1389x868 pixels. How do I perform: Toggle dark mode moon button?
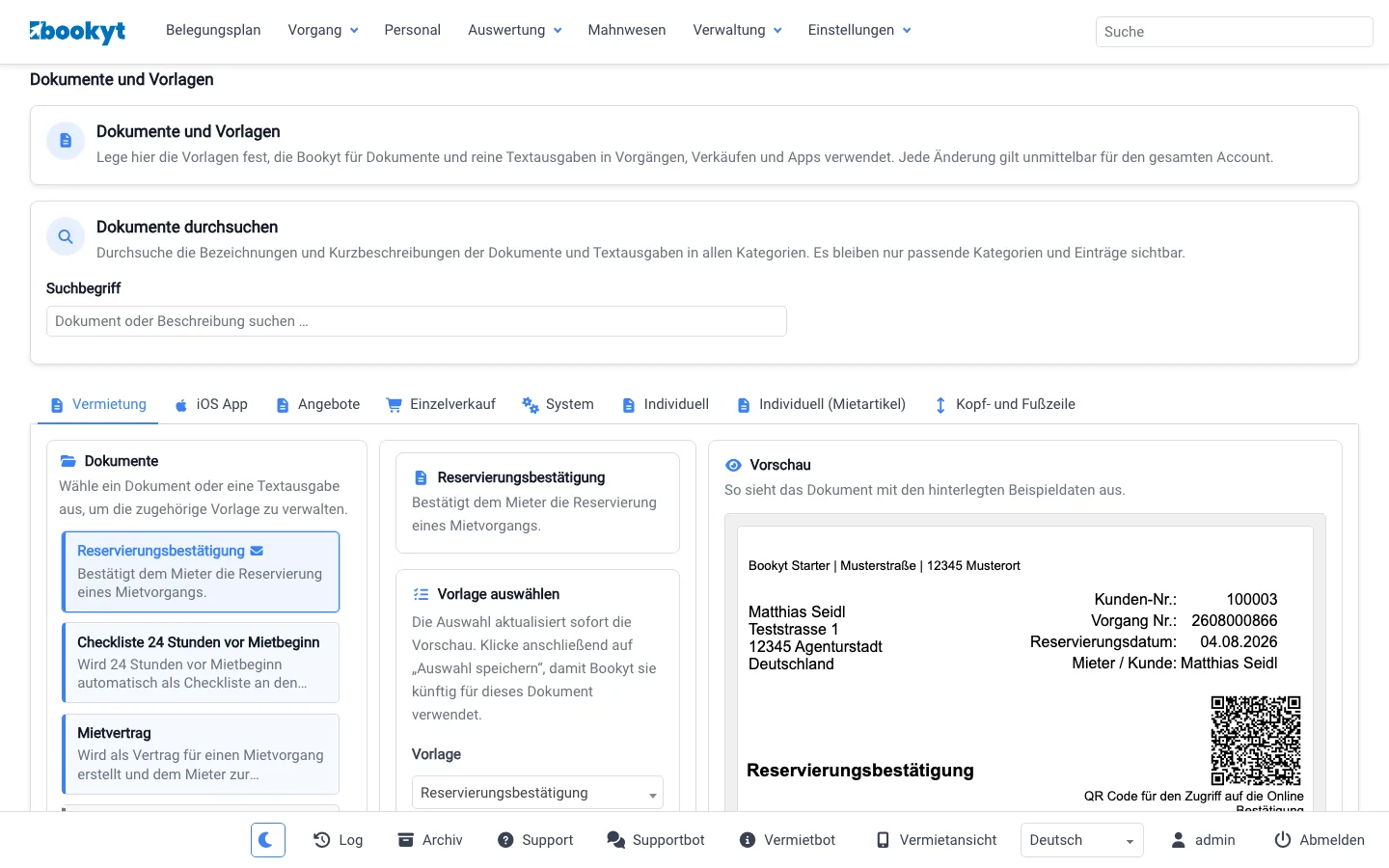coord(268,840)
